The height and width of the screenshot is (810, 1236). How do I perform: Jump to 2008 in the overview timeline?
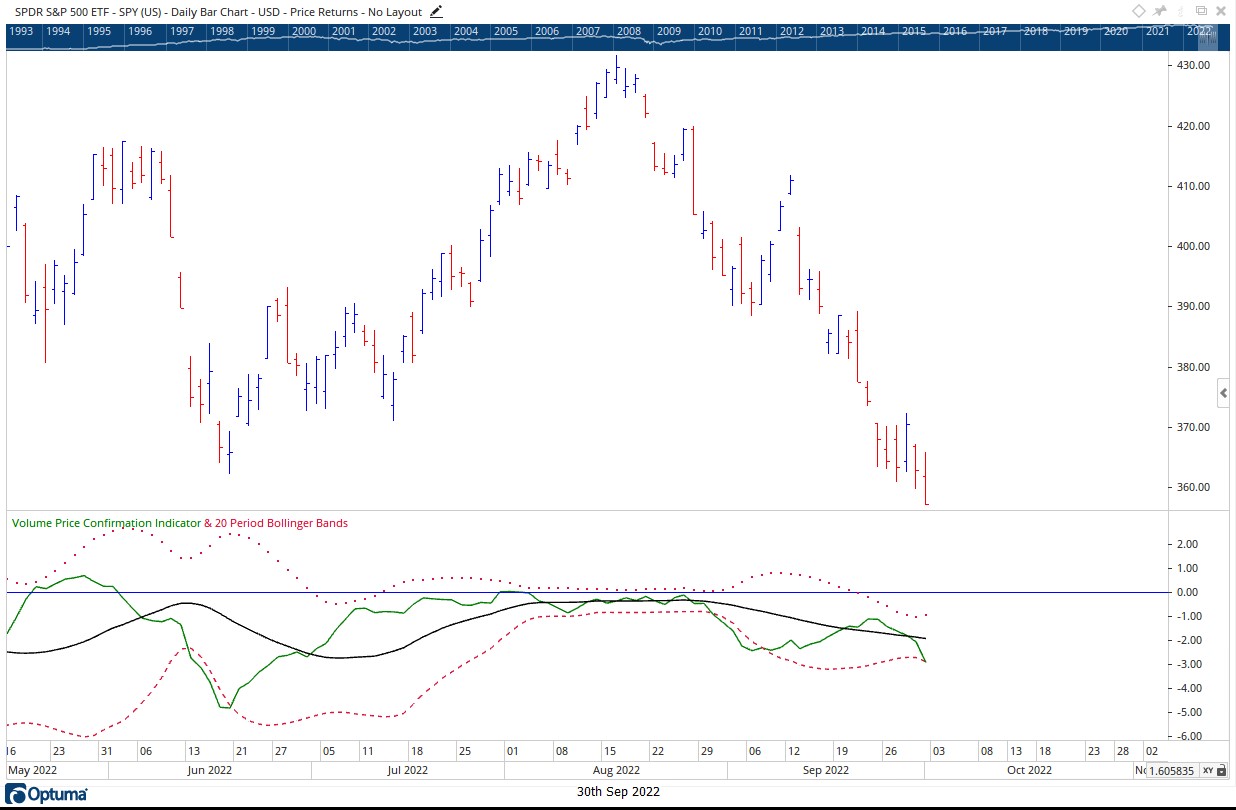(628, 31)
